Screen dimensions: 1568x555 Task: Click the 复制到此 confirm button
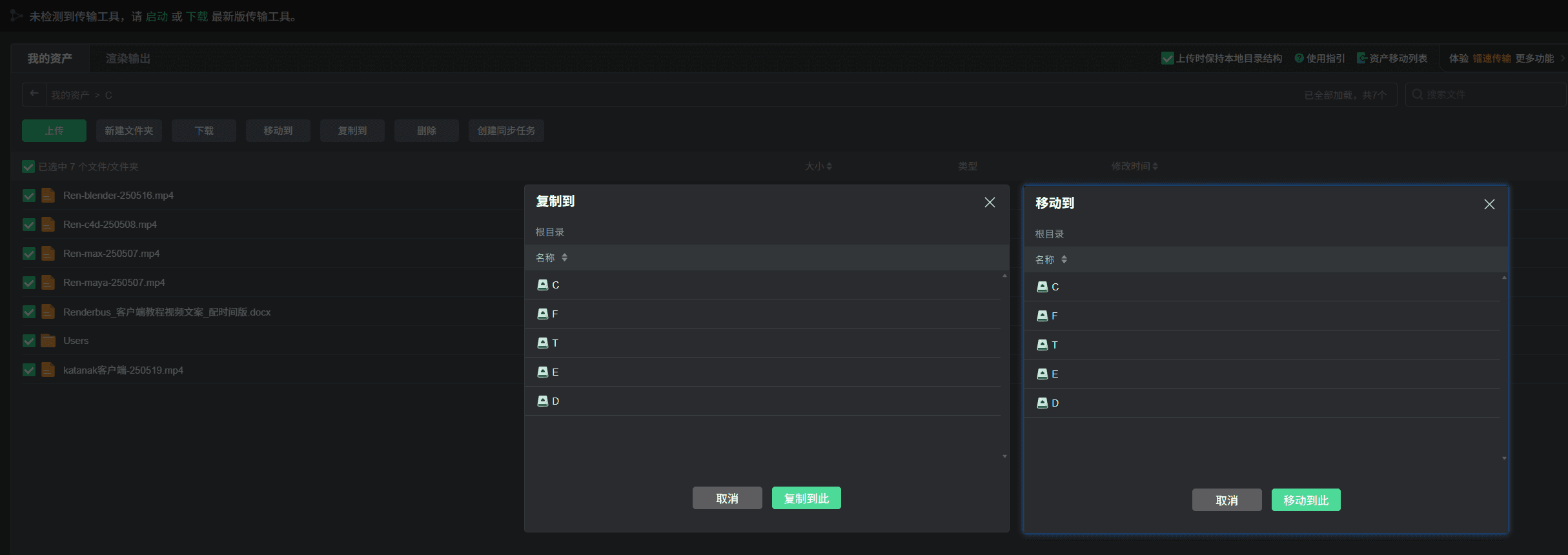point(806,498)
